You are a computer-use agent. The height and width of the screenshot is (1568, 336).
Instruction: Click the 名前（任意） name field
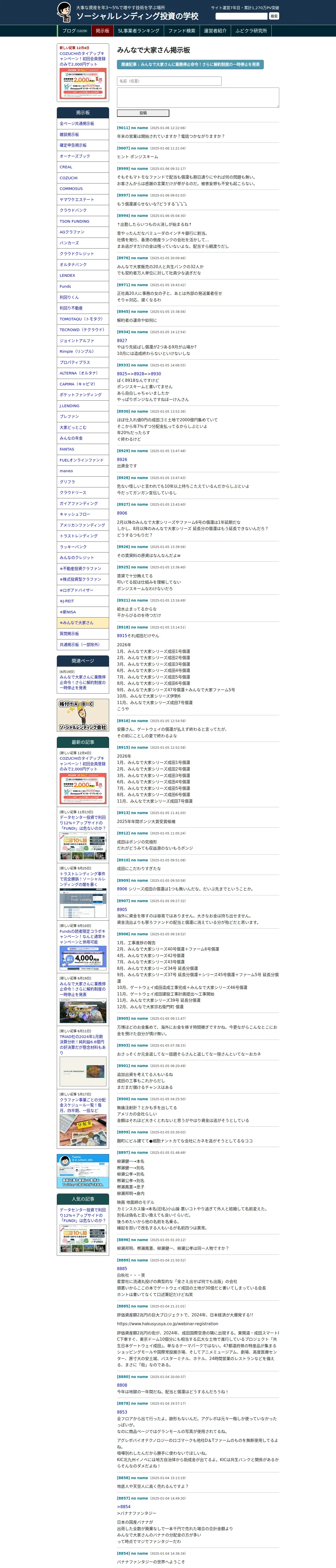[169, 81]
